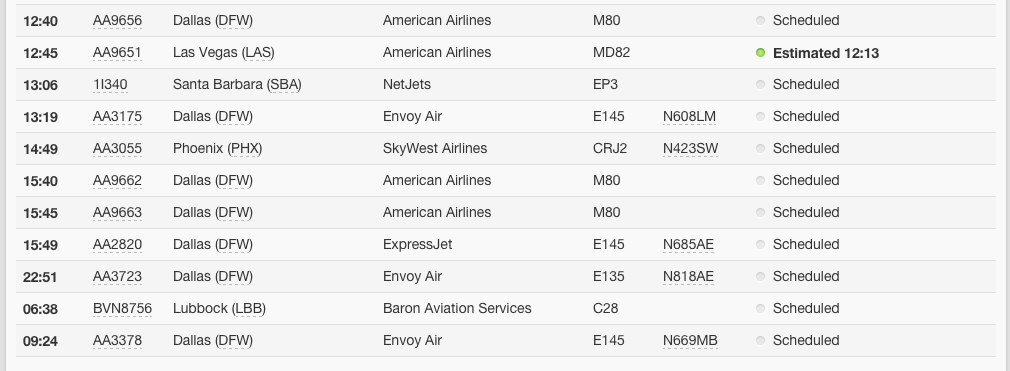Click the status dot on the AA3055 row

[x=760, y=148]
